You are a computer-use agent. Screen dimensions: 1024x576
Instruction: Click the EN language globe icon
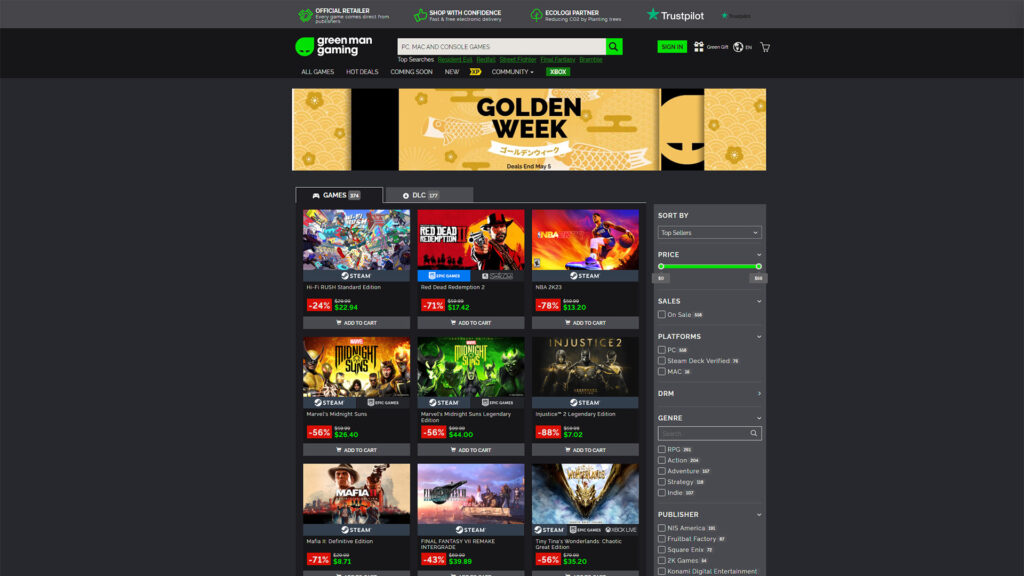[x=739, y=46]
